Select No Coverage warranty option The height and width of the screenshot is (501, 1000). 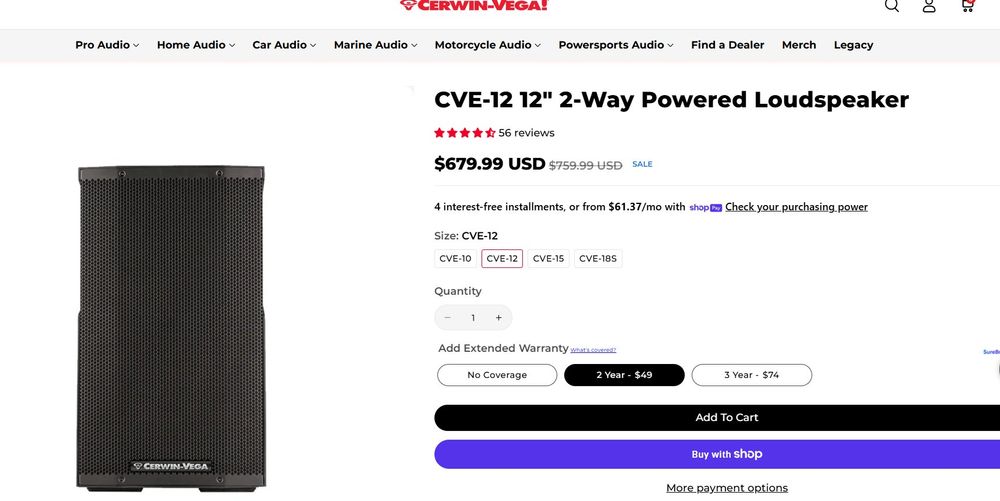click(497, 375)
